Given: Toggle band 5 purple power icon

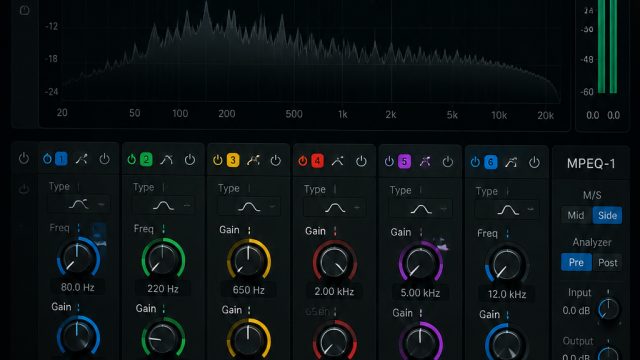Looking at the screenshot, I should (389, 161).
